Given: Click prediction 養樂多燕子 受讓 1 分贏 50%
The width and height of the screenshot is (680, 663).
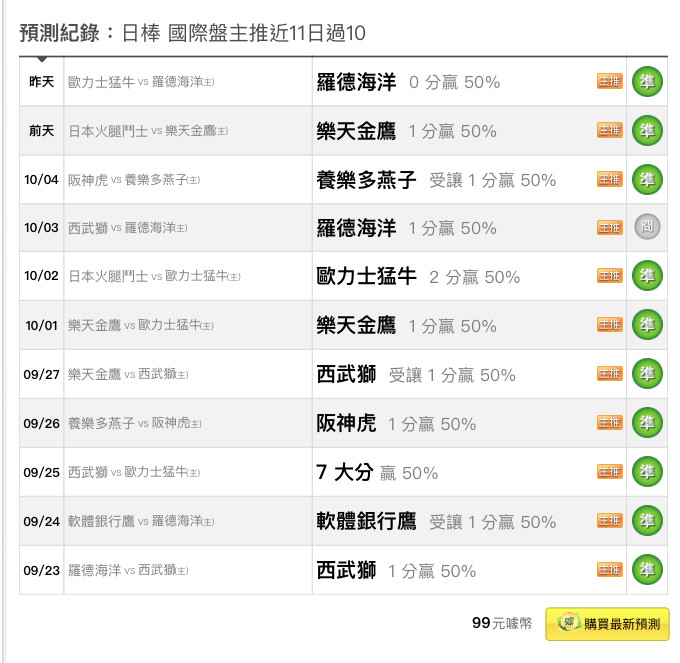Looking at the screenshot, I should point(436,180).
